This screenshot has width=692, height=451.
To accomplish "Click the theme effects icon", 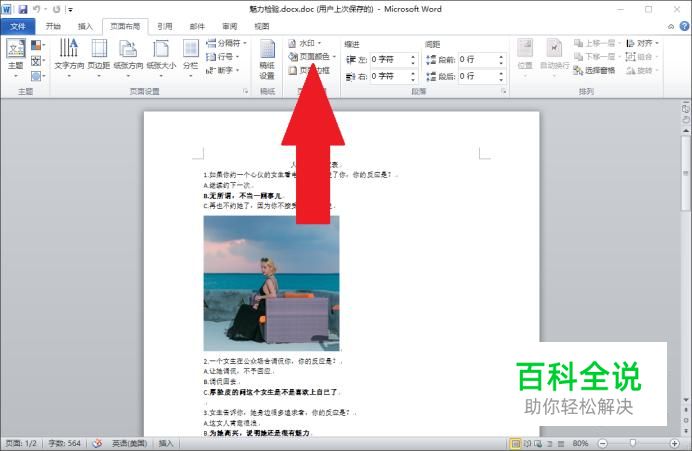I will (x=37, y=76).
